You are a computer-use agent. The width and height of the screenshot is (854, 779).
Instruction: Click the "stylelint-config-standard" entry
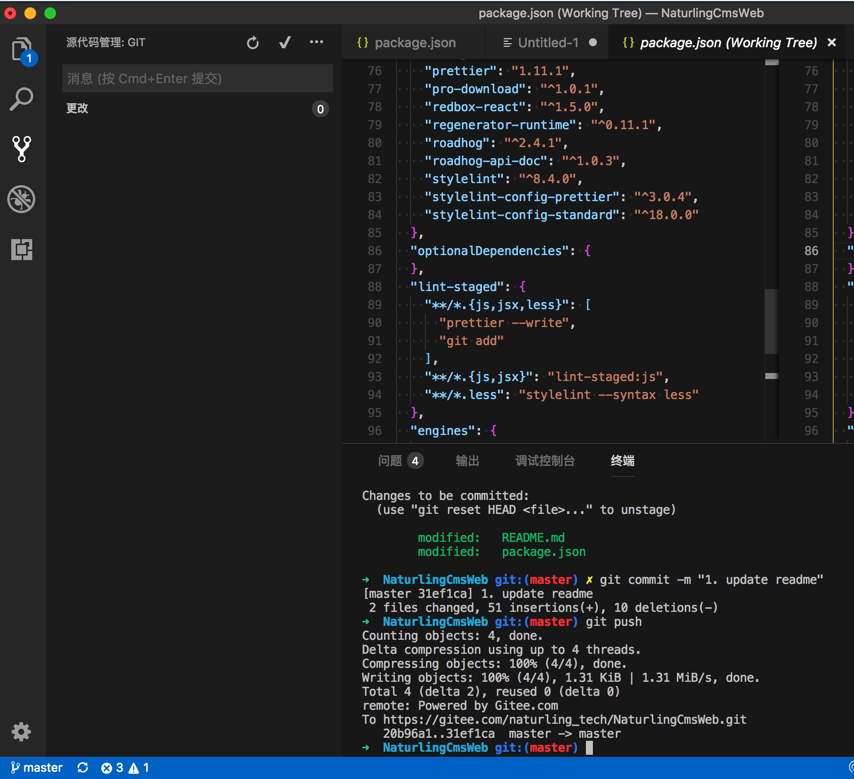(562, 215)
